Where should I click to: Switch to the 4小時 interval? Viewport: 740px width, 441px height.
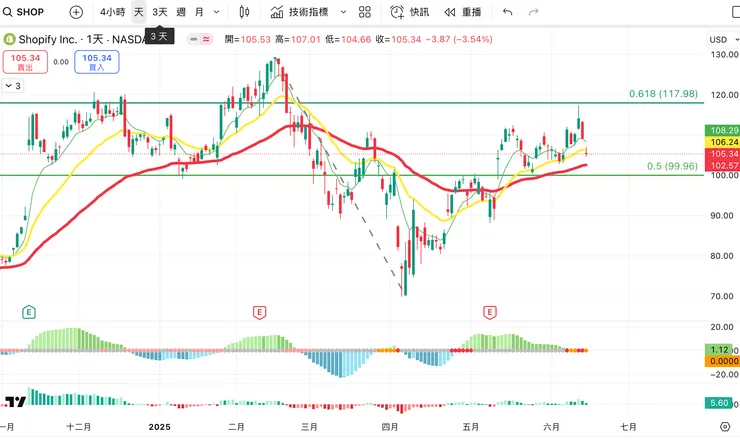(x=112, y=12)
